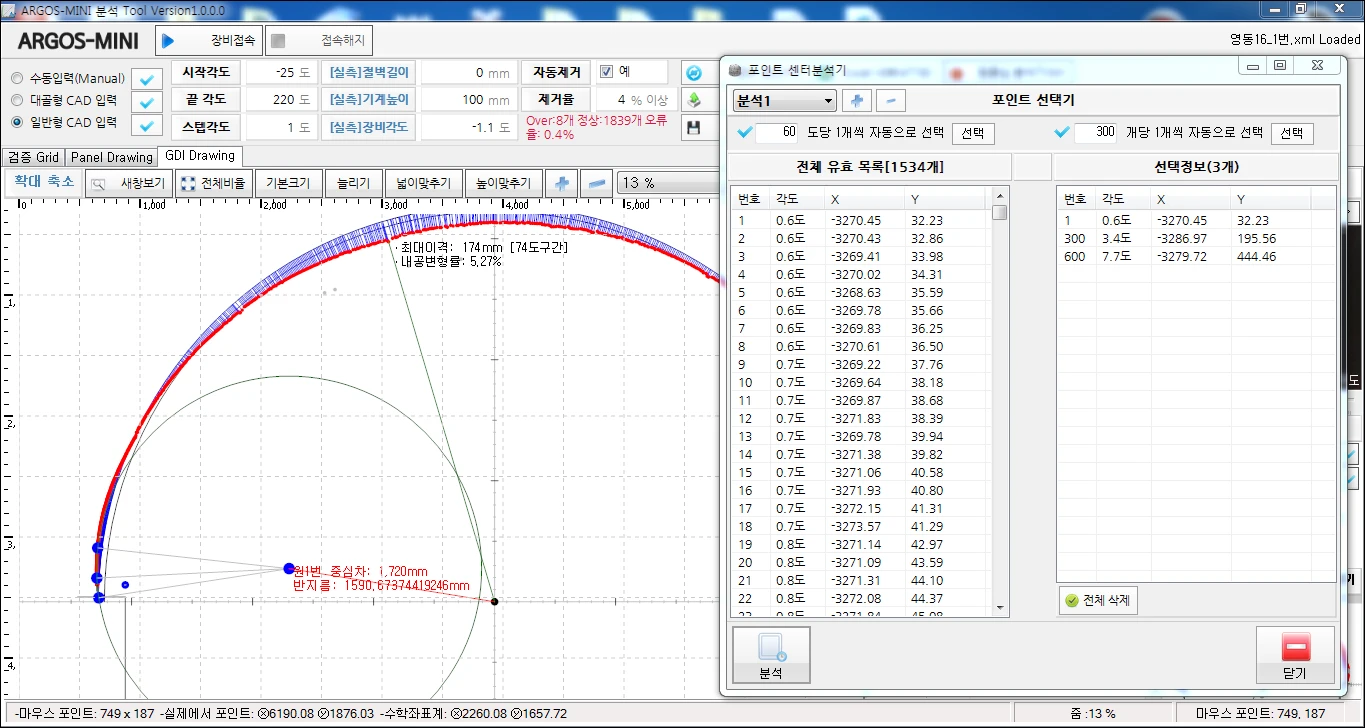Select row 20 in 전체 유효 목록
1365x728 pixels.
pos(862,563)
